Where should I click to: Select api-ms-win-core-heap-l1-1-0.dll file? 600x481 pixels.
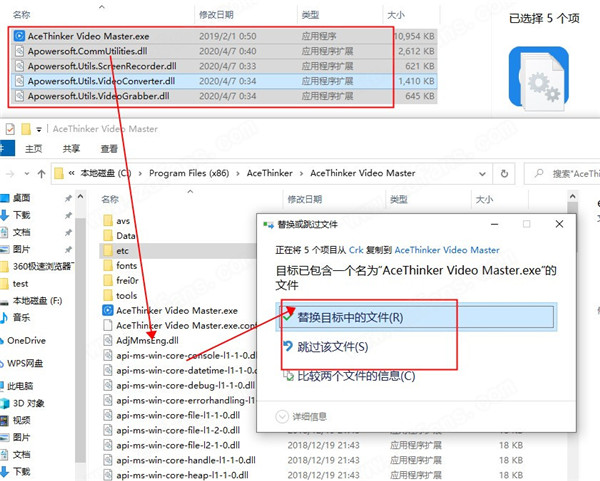182,475
